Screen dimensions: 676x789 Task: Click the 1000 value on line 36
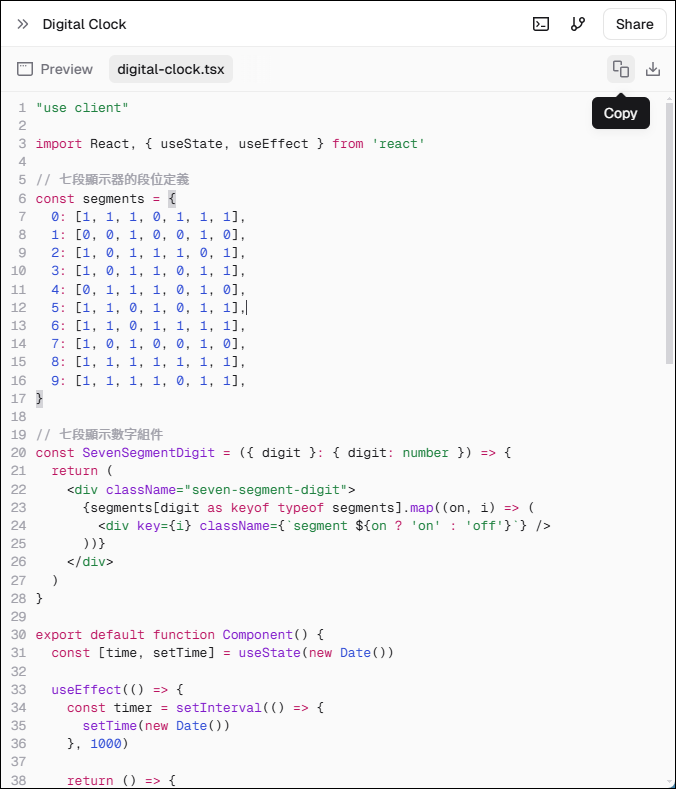point(106,744)
